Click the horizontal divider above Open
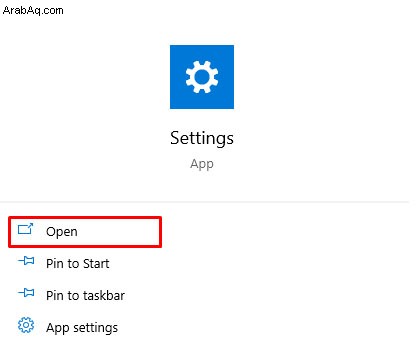Viewport: 417px width, 362px height. pyautogui.click(x=204, y=202)
